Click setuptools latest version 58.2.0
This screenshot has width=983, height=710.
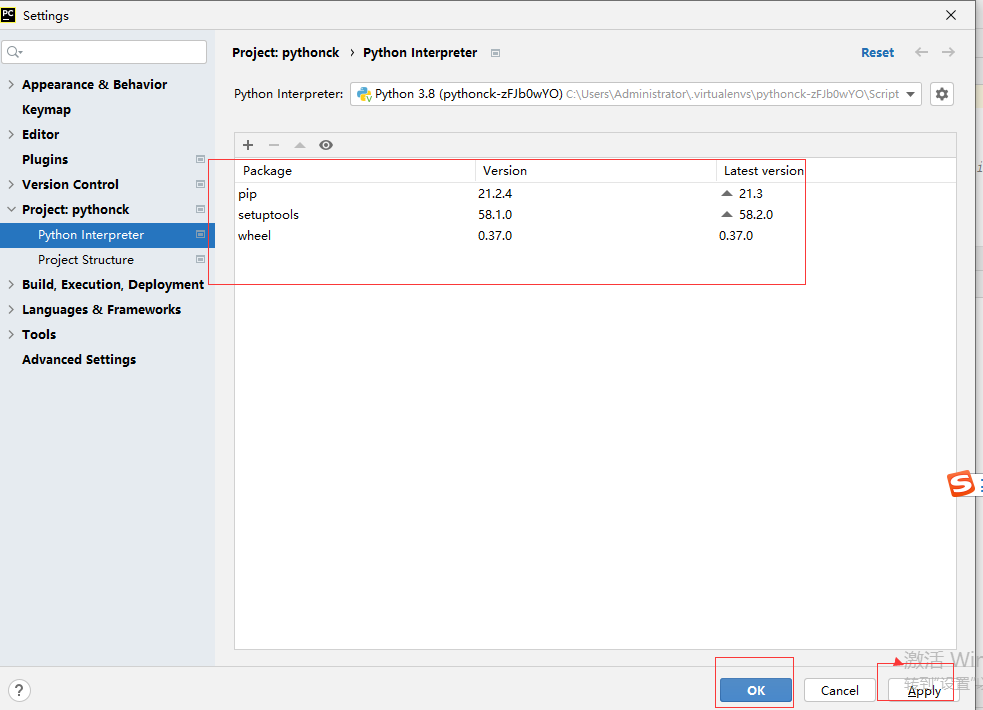pos(755,214)
